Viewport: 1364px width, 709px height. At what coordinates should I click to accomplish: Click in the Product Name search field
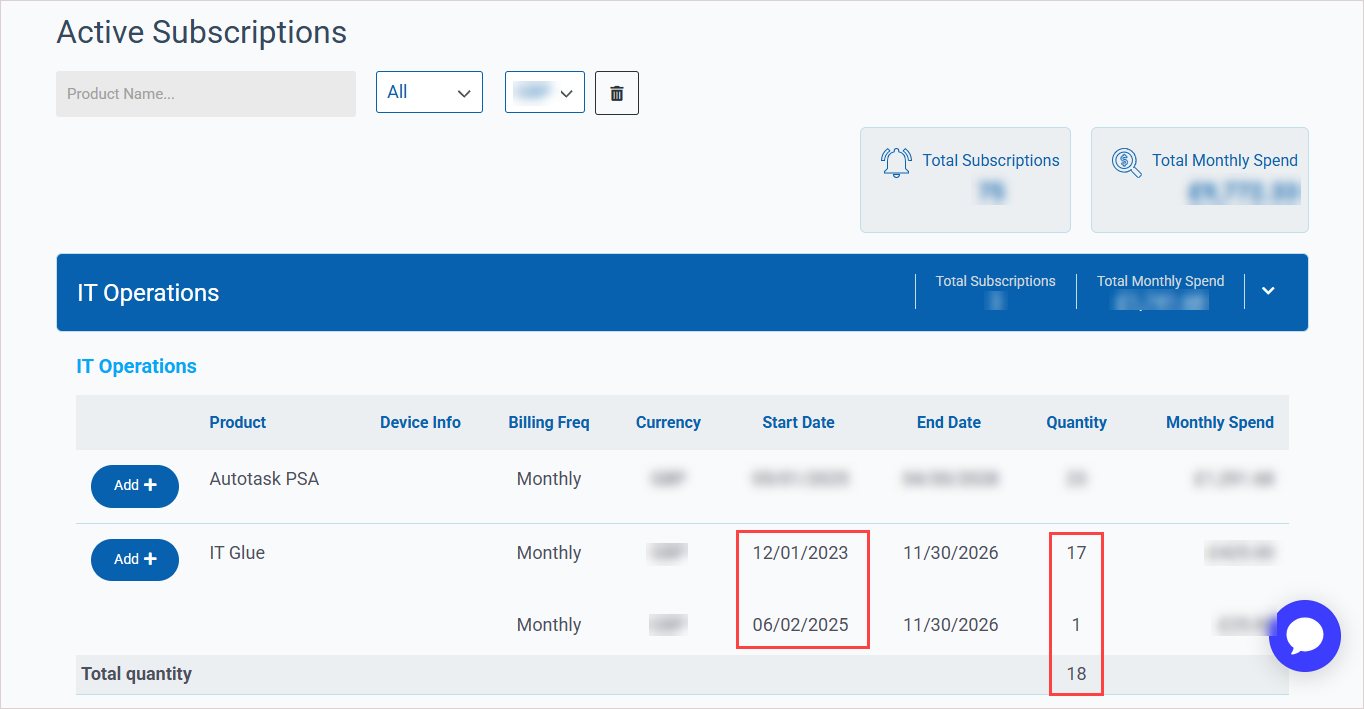coord(206,94)
